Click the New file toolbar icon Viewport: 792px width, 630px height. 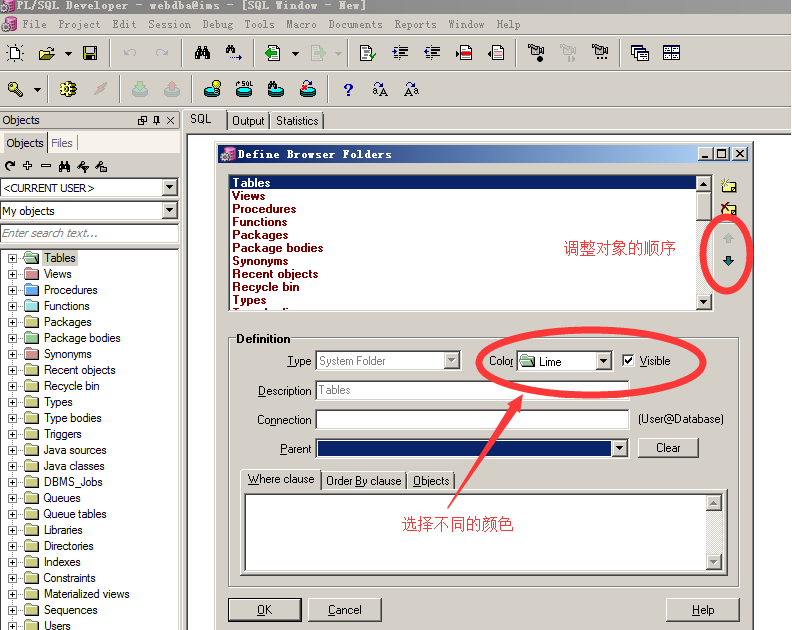[x=15, y=53]
